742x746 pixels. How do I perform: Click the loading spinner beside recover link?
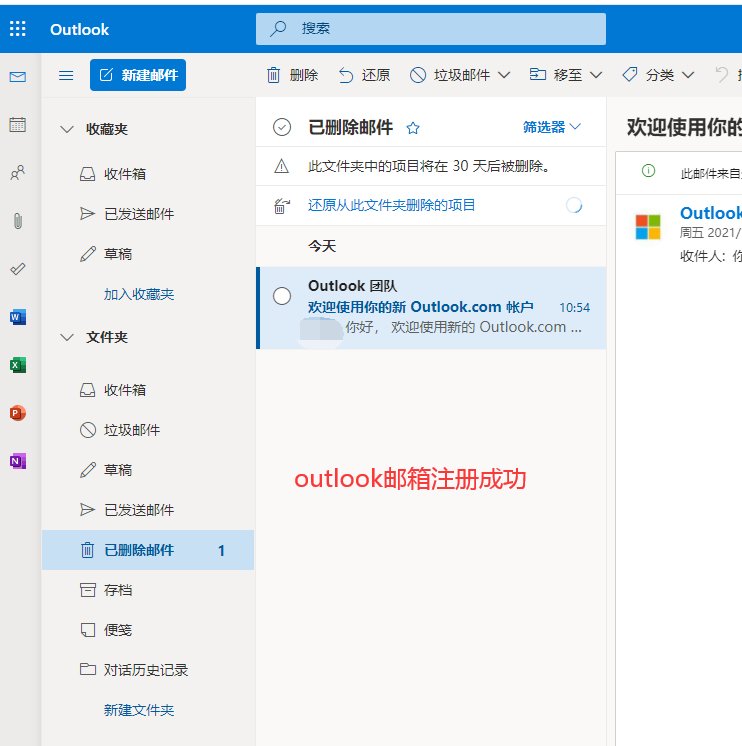click(x=574, y=206)
